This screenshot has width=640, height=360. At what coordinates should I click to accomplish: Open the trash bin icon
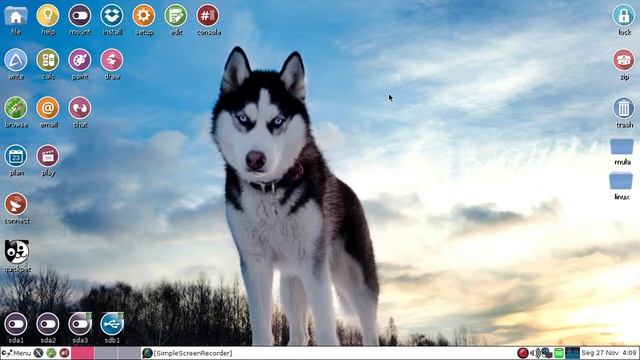tap(623, 108)
